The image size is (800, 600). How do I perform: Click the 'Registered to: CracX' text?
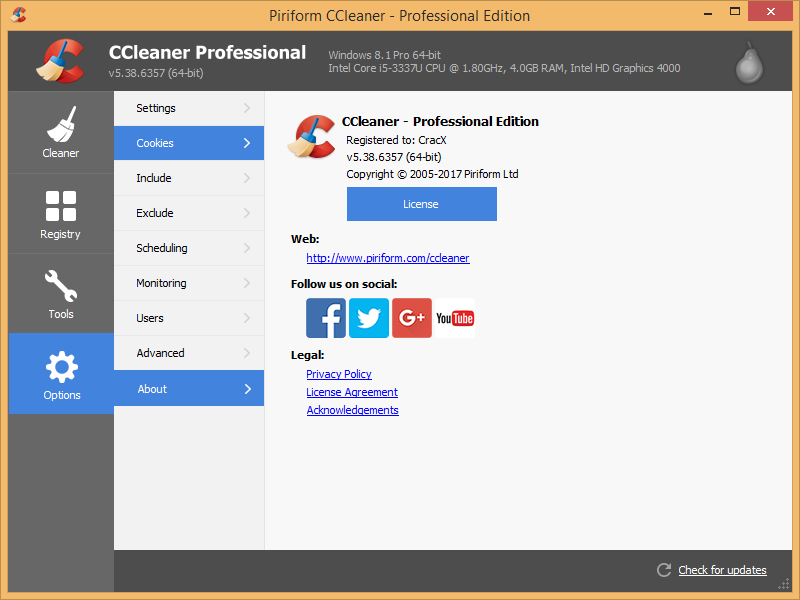(396, 140)
